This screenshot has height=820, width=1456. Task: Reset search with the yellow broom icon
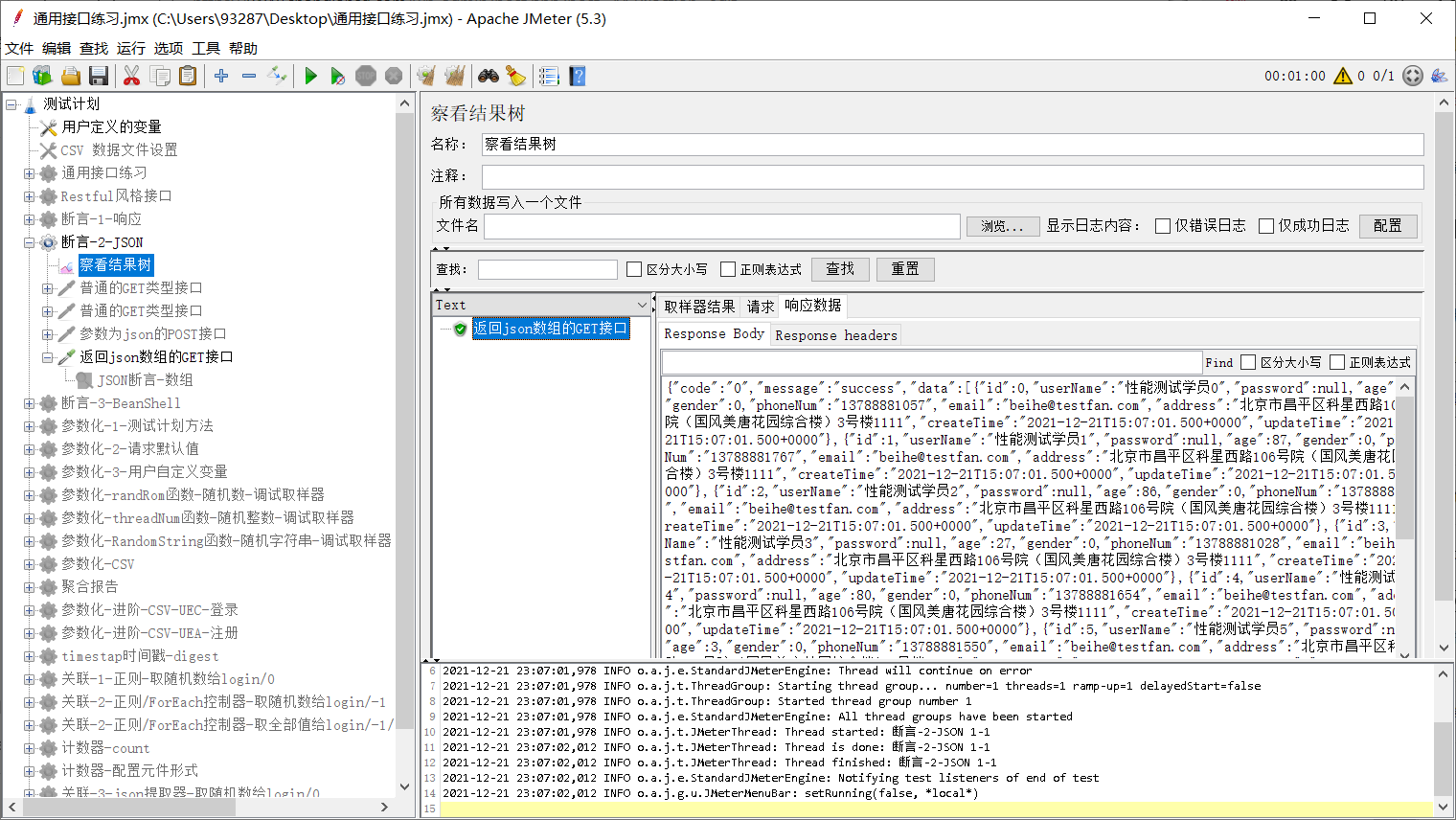point(515,76)
